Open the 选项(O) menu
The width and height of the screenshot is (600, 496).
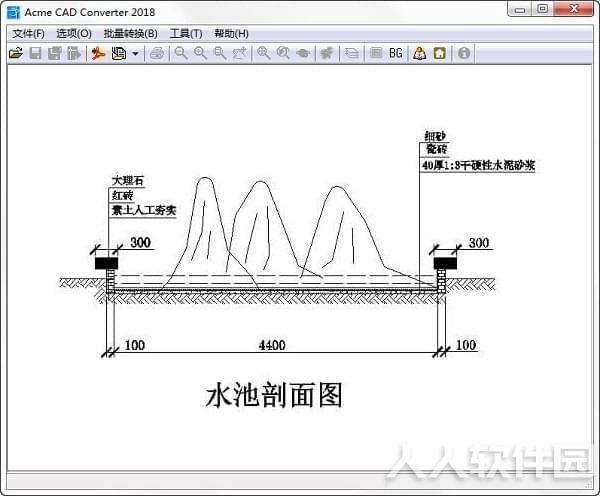pos(74,34)
